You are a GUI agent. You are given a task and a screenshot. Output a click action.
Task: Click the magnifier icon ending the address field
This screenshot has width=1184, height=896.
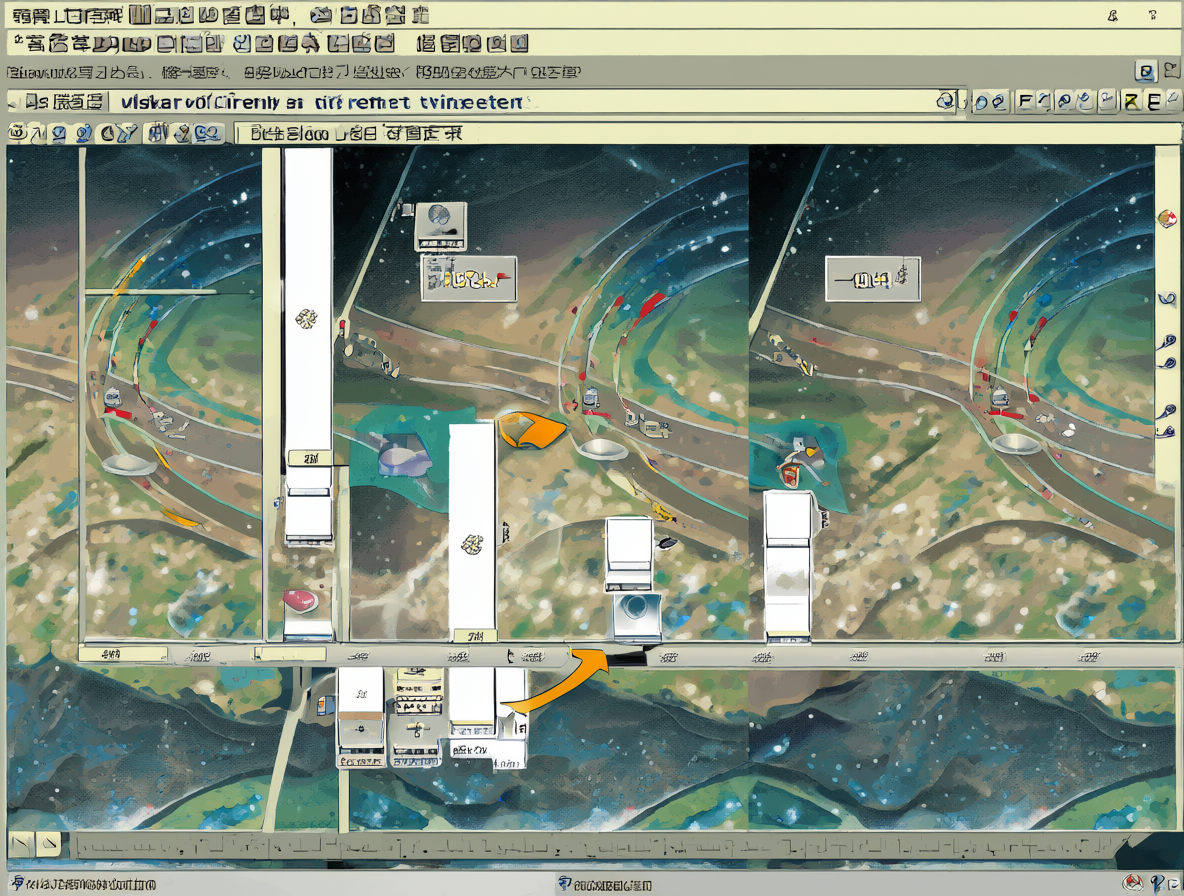945,100
